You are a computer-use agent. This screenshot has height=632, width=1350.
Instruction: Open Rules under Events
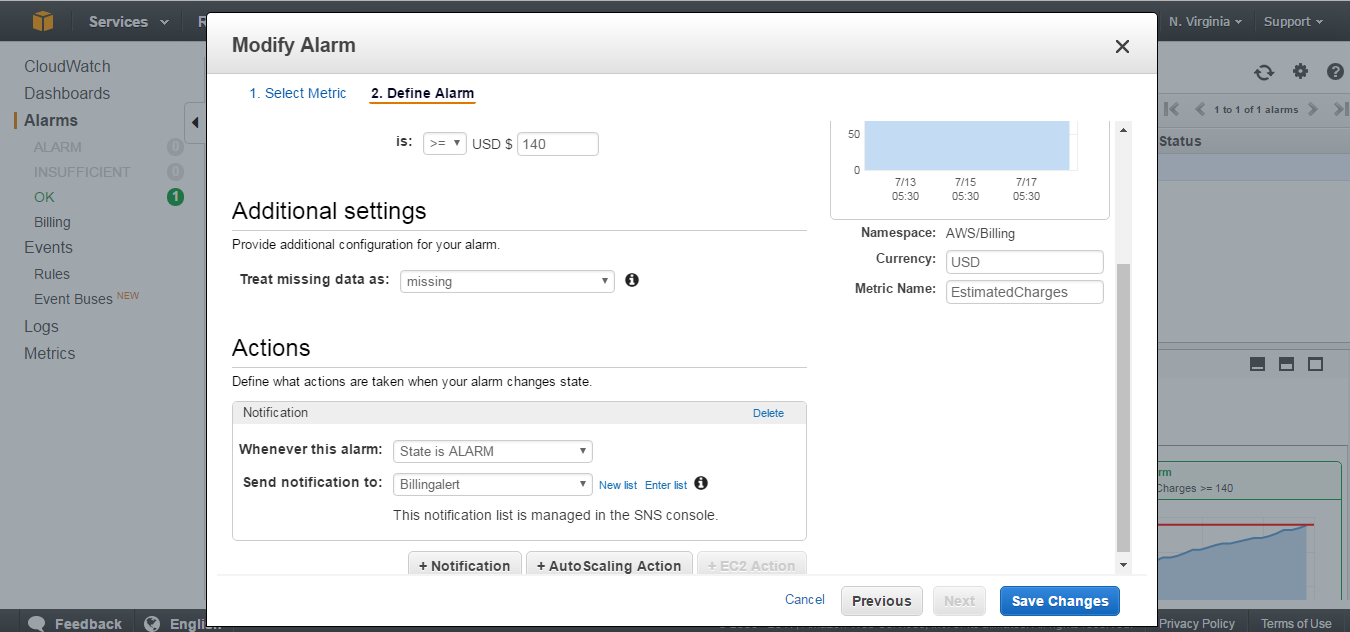click(x=52, y=274)
